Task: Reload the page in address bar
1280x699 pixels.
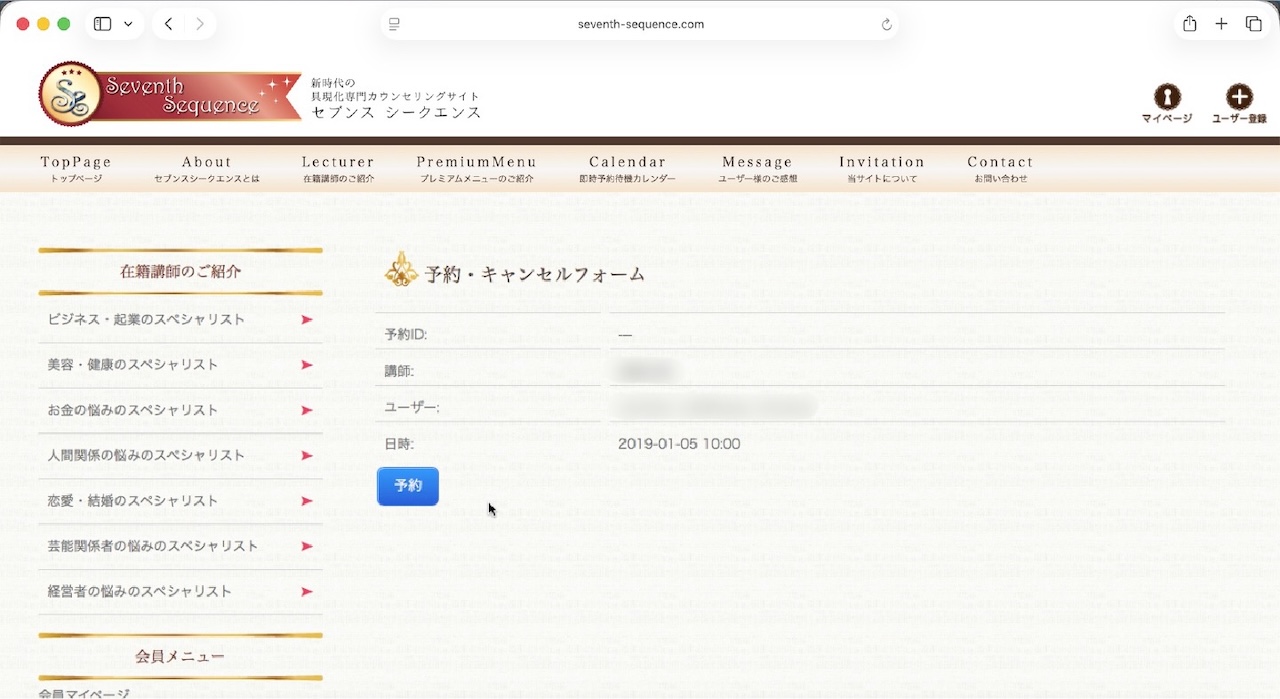Action: (886, 24)
